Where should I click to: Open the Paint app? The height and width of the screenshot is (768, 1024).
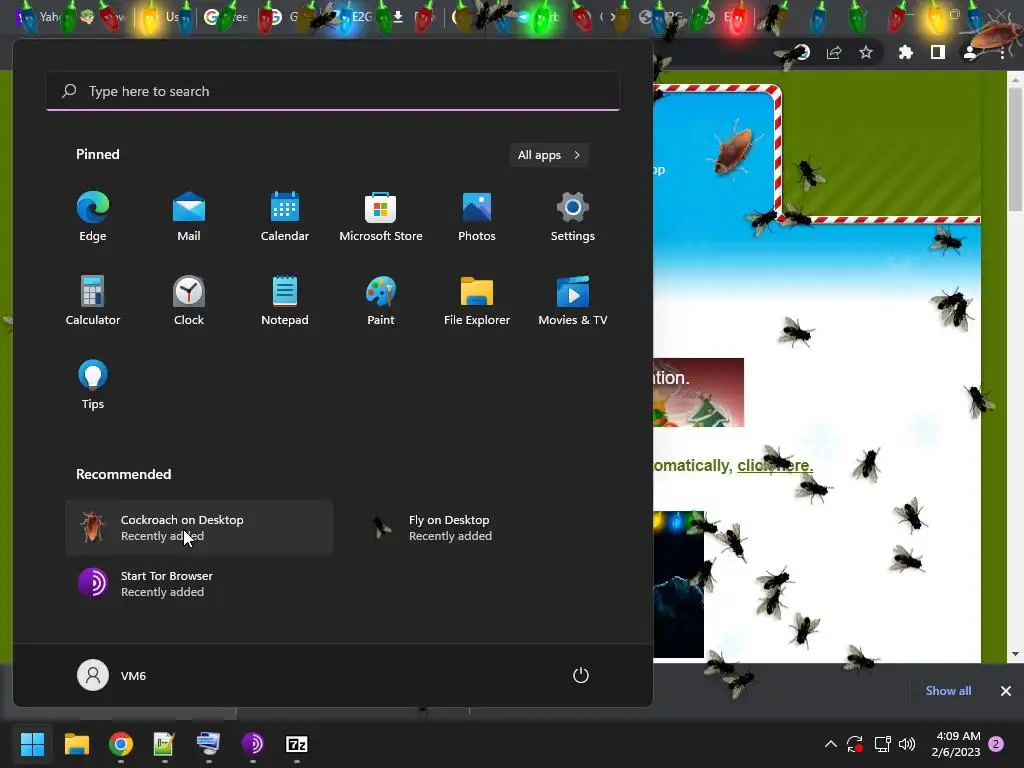381,300
